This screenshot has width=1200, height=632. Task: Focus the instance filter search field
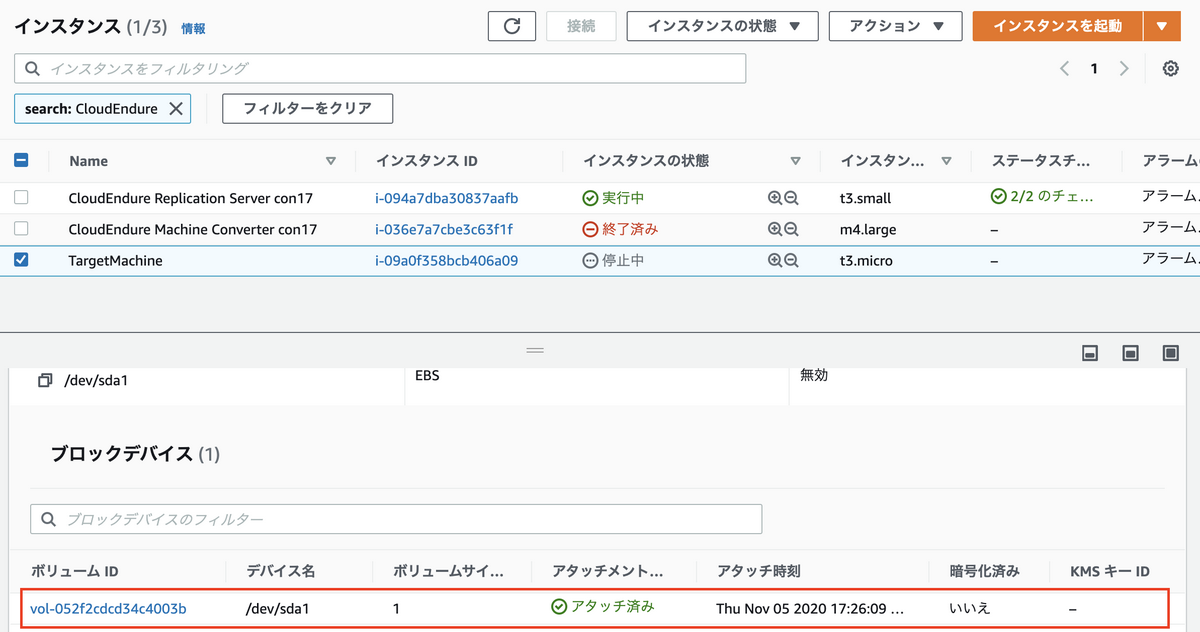coord(380,68)
